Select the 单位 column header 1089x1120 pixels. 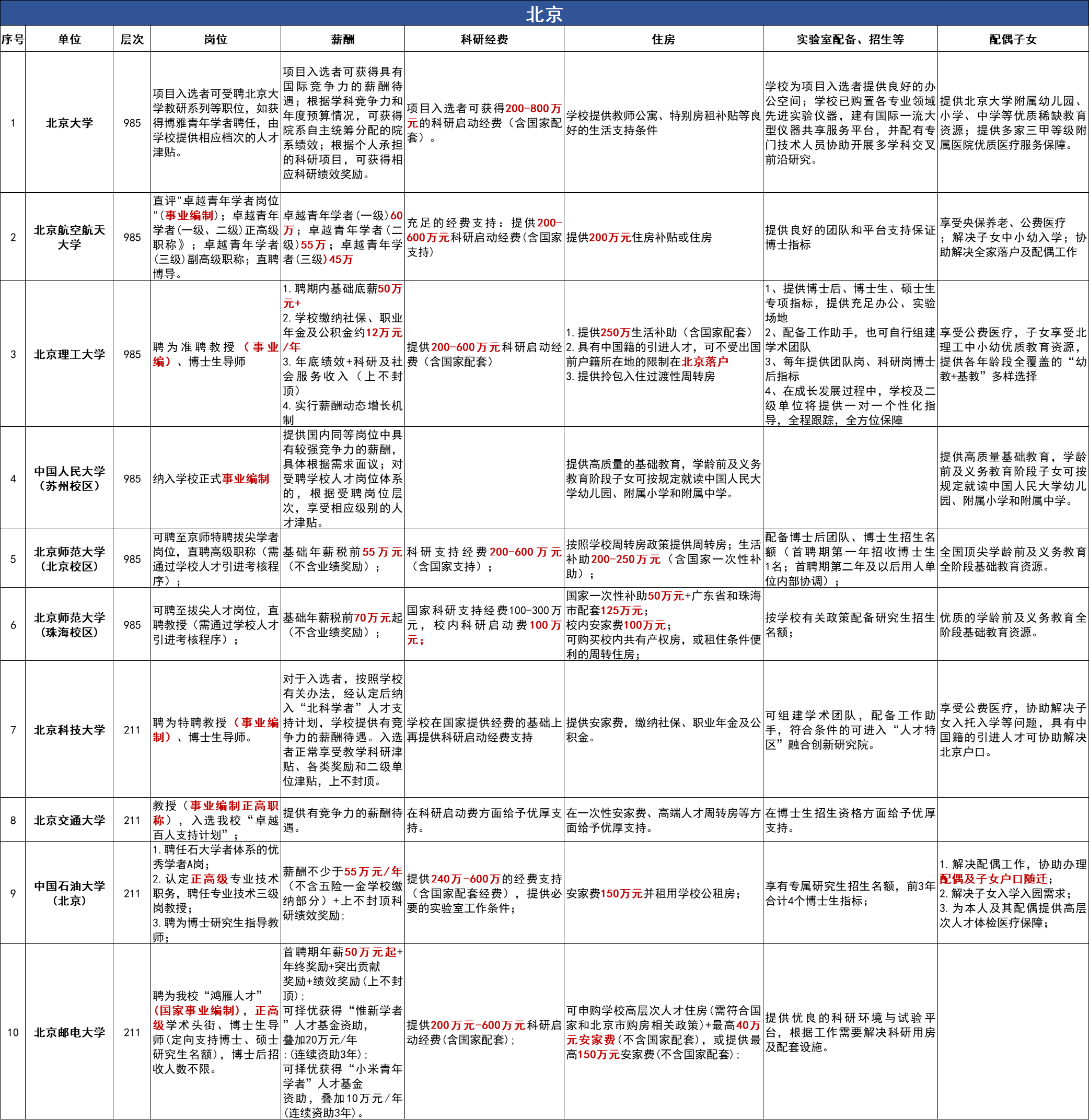[69, 40]
